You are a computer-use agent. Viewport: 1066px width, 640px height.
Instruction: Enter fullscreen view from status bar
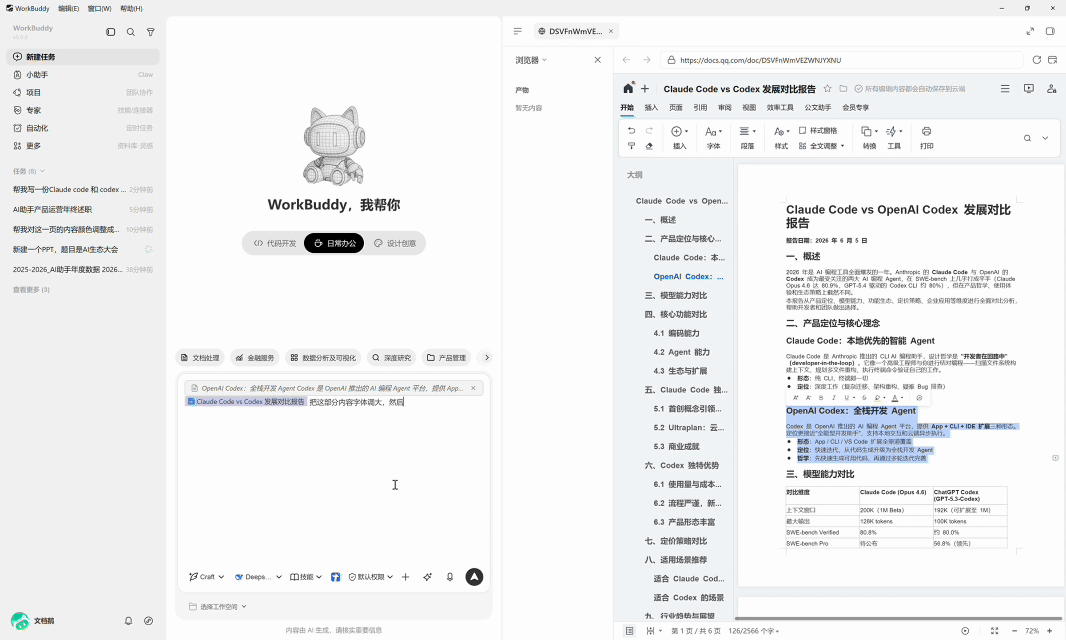995,631
